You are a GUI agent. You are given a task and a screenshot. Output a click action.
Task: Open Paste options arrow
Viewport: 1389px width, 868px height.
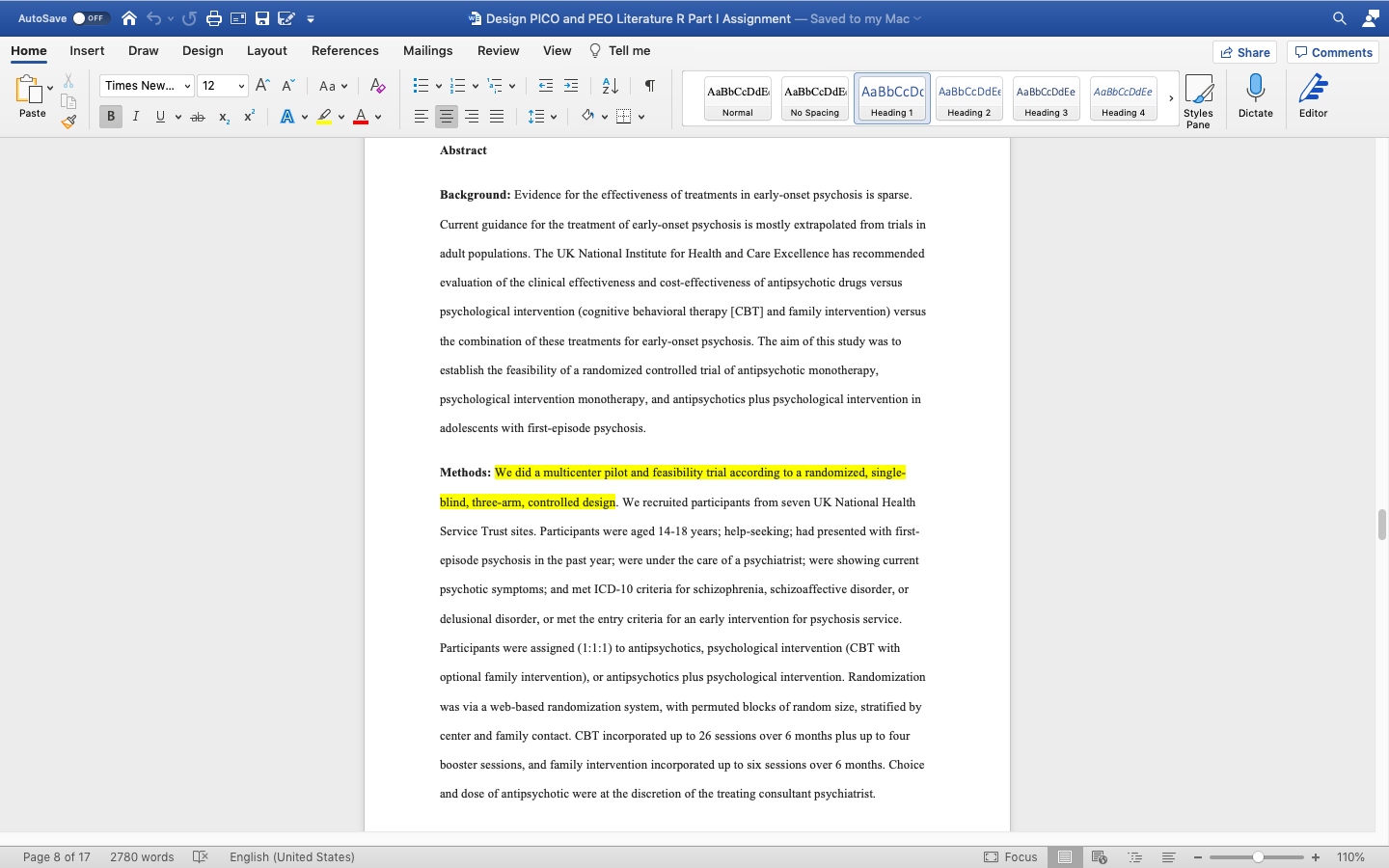point(50,89)
